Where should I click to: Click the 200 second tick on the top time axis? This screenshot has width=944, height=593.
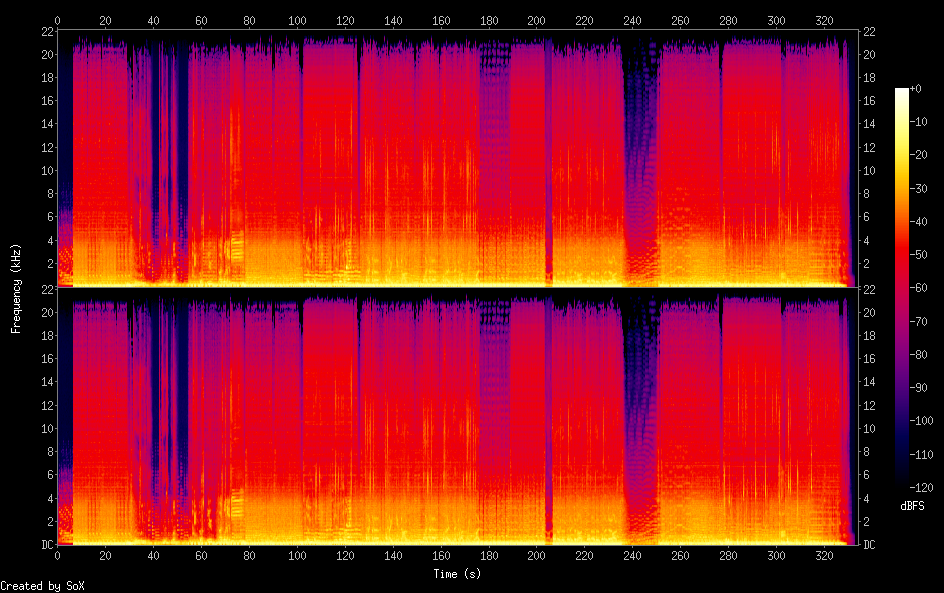(536, 20)
